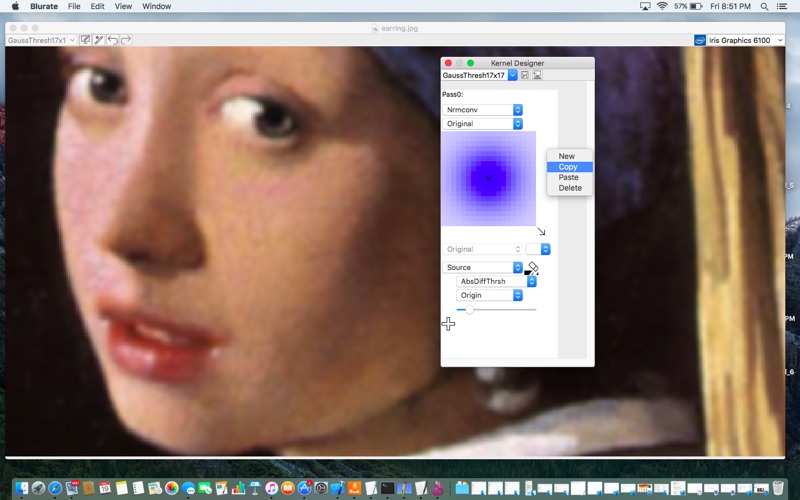Open Terminal from the Dock
800x500 pixels.
[x=388, y=488]
